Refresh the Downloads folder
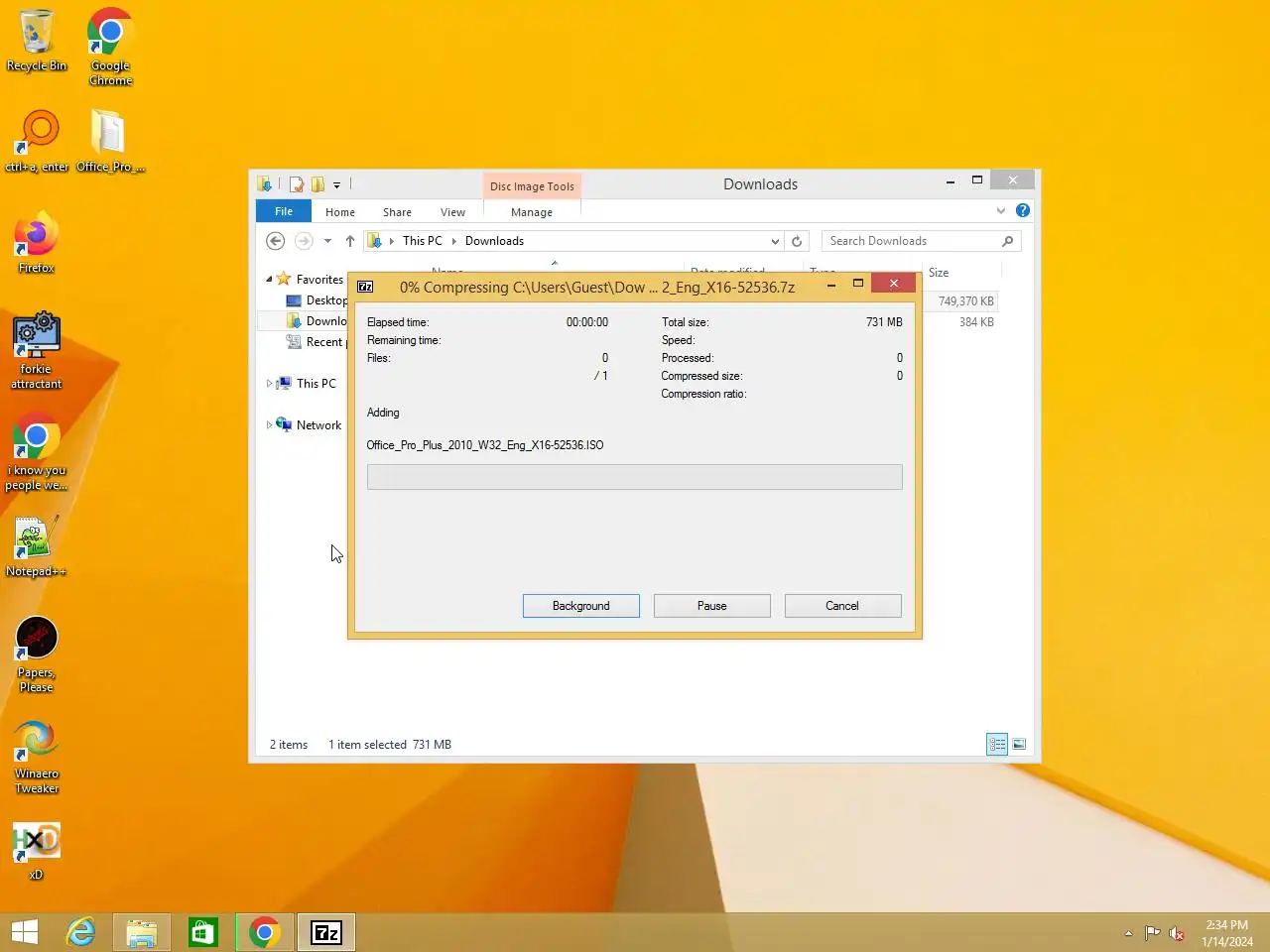 pyautogui.click(x=797, y=241)
